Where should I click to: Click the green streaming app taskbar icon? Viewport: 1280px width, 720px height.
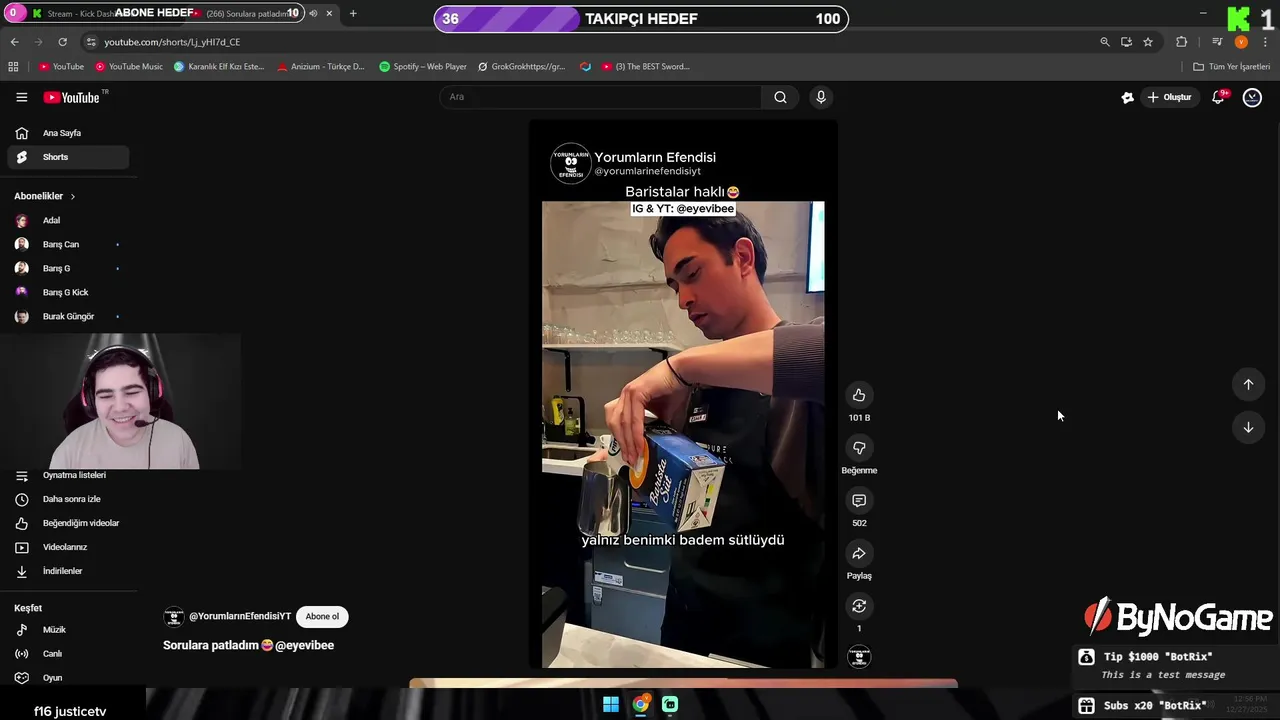(x=670, y=704)
